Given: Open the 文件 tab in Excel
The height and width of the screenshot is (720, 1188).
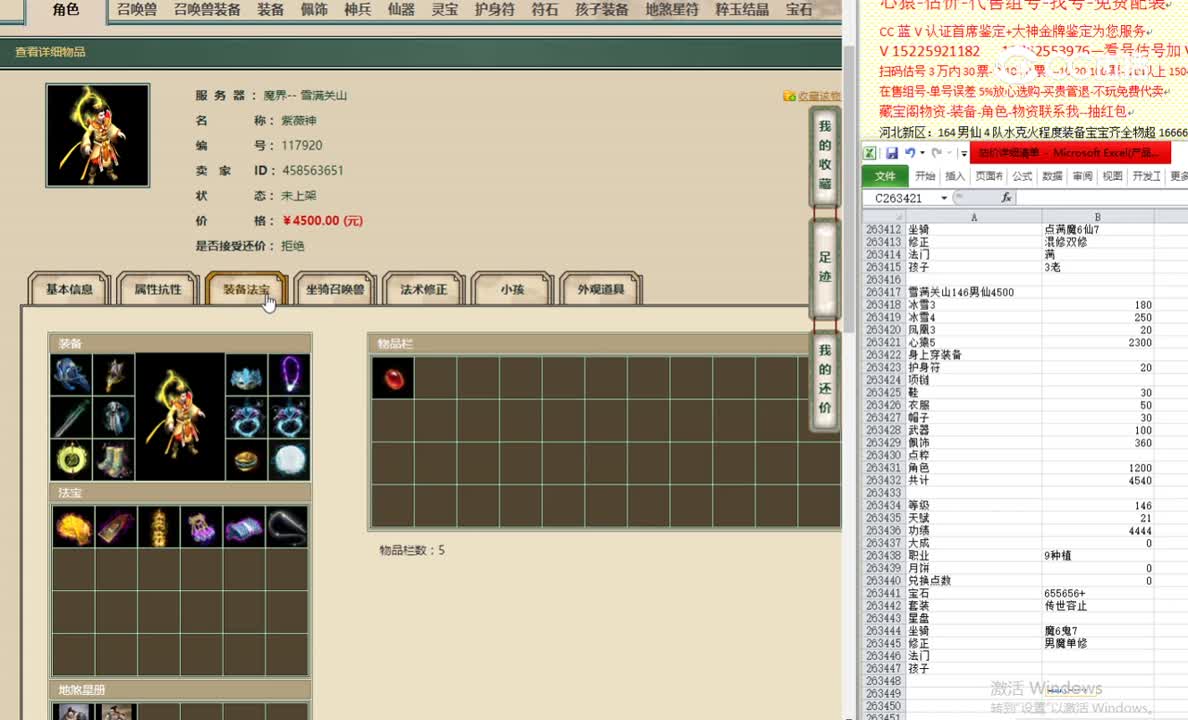Looking at the screenshot, I should point(885,176).
